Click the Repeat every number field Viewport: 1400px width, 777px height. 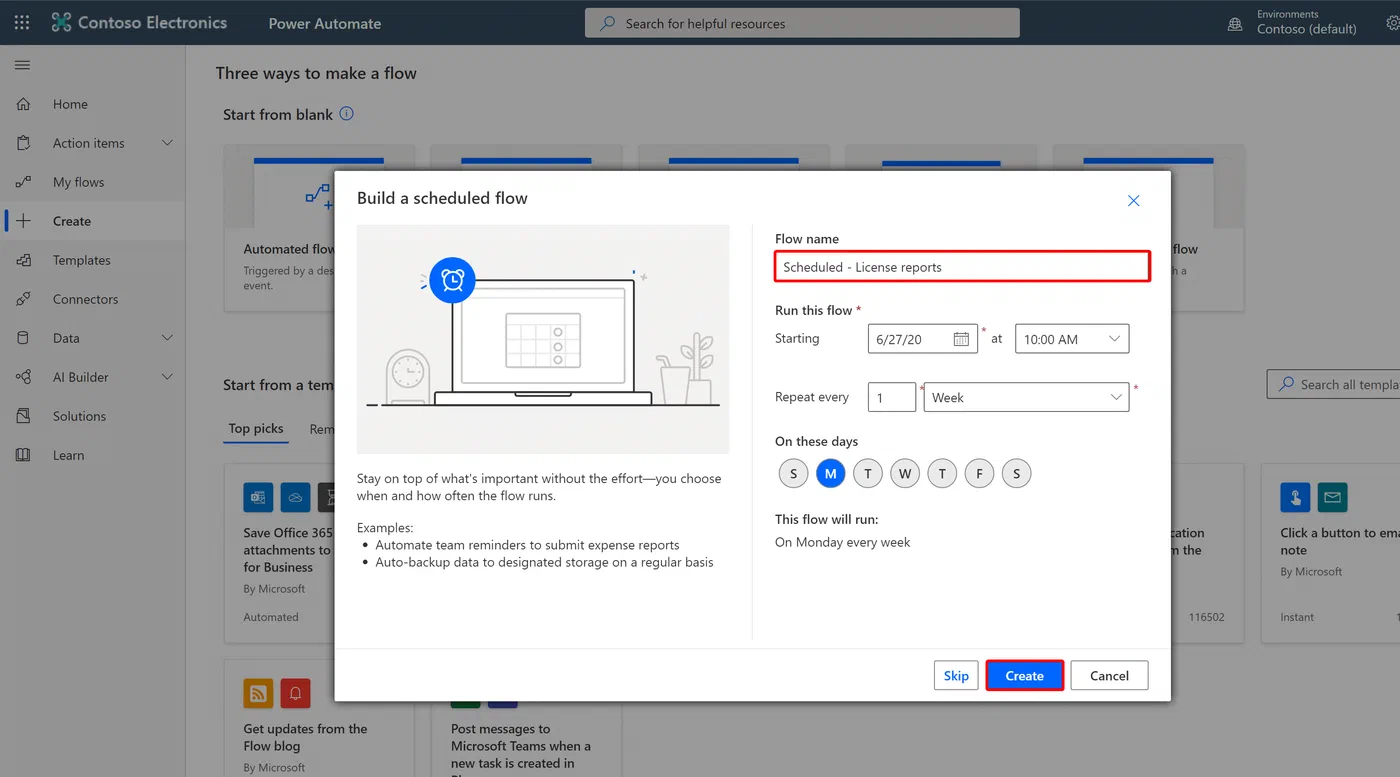892,397
